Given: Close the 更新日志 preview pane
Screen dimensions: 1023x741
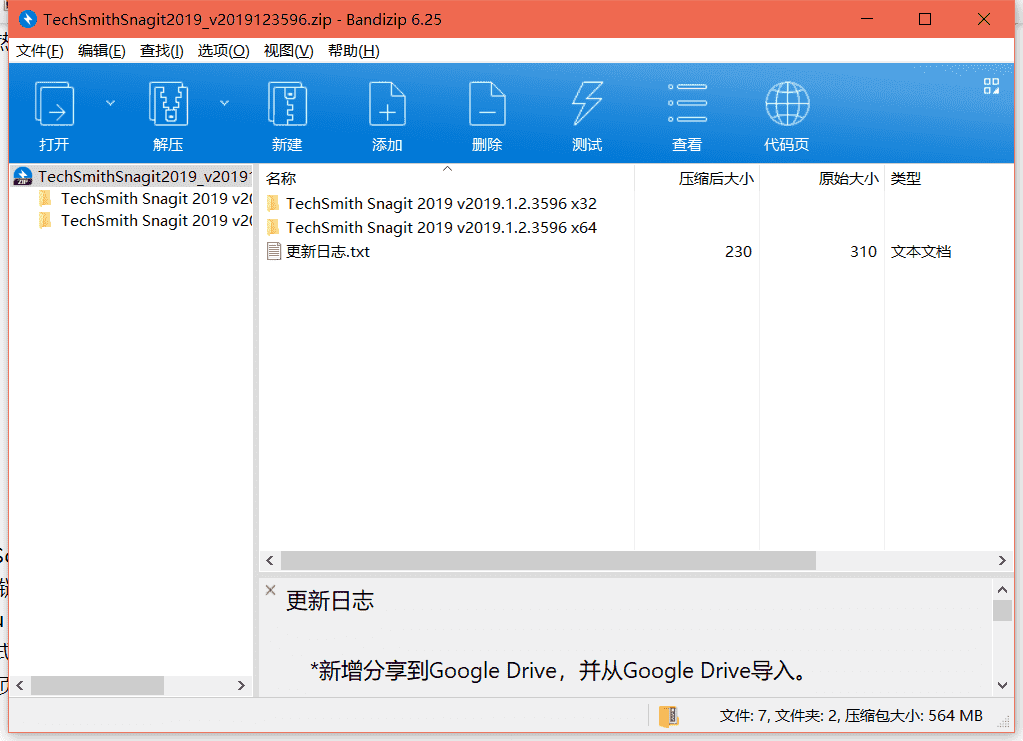Looking at the screenshot, I should [271, 590].
